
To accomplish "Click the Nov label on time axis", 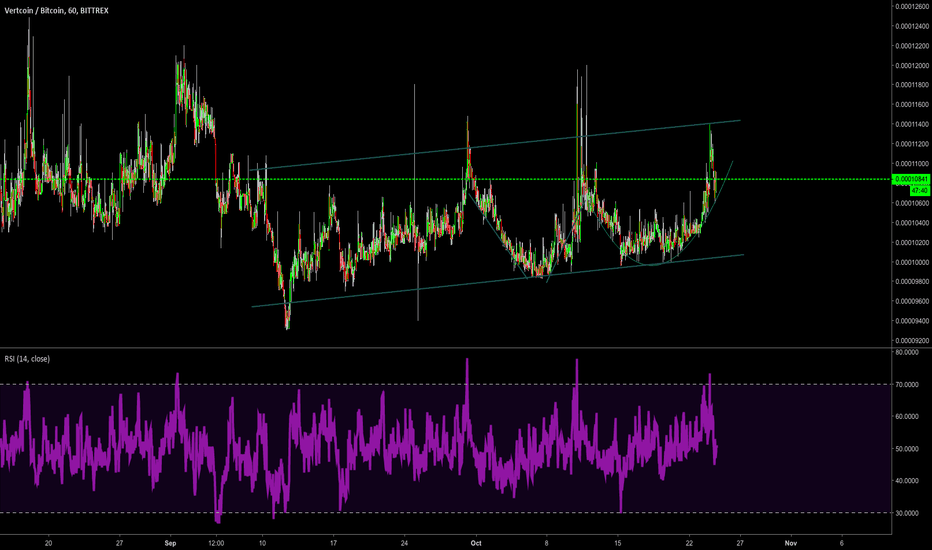I will point(790,543).
